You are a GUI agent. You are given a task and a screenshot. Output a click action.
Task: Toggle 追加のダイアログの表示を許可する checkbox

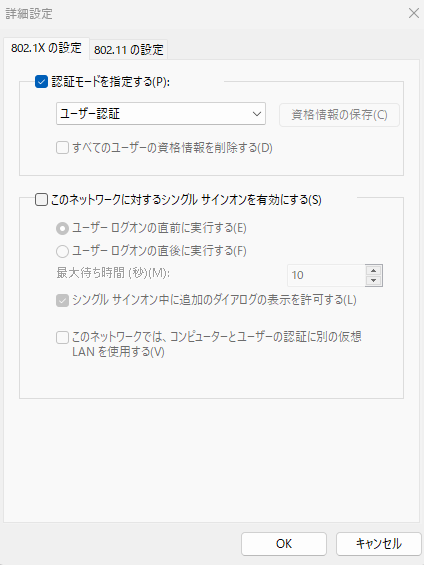62,301
